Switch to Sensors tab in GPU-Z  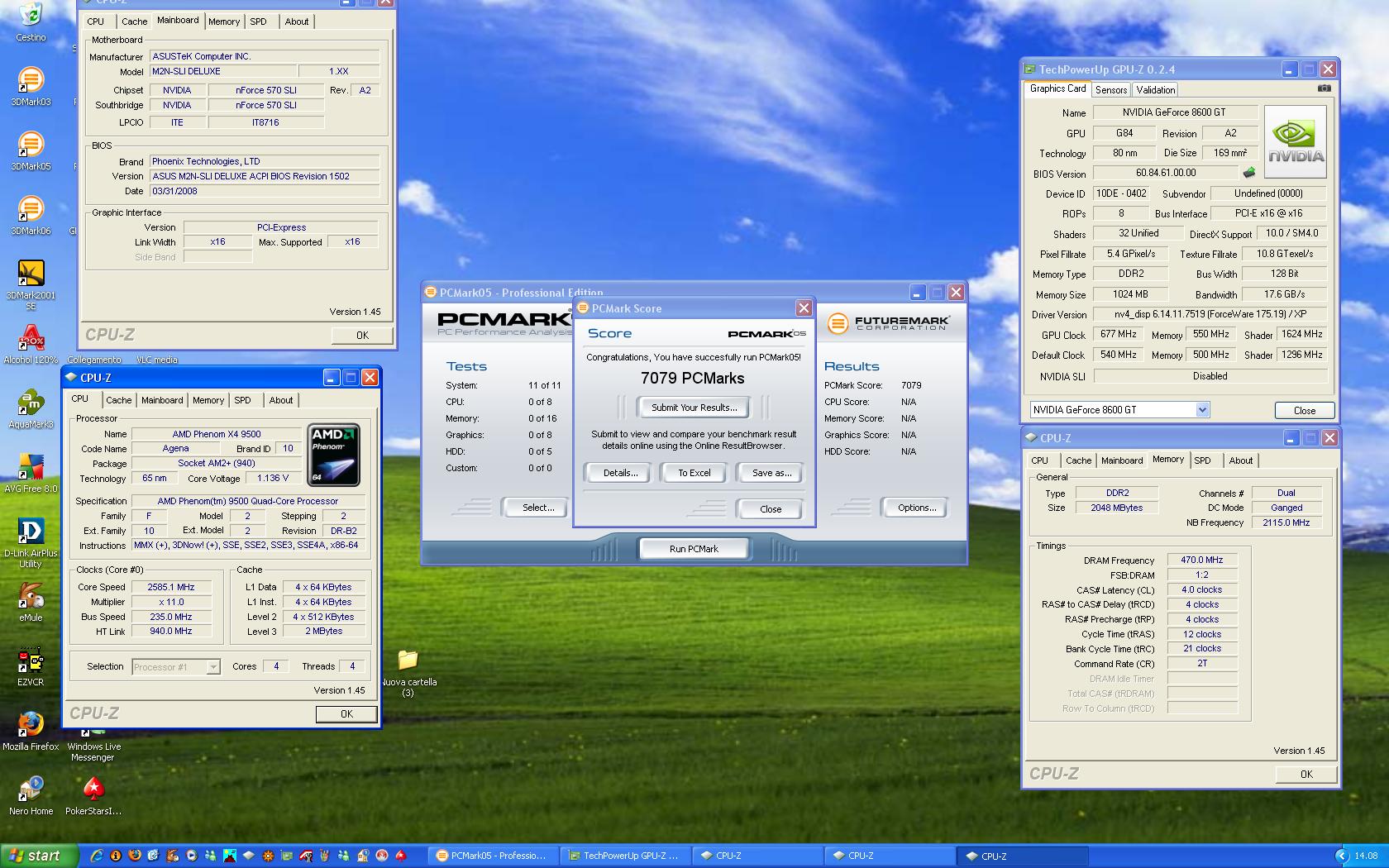(x=1111, y=89)
